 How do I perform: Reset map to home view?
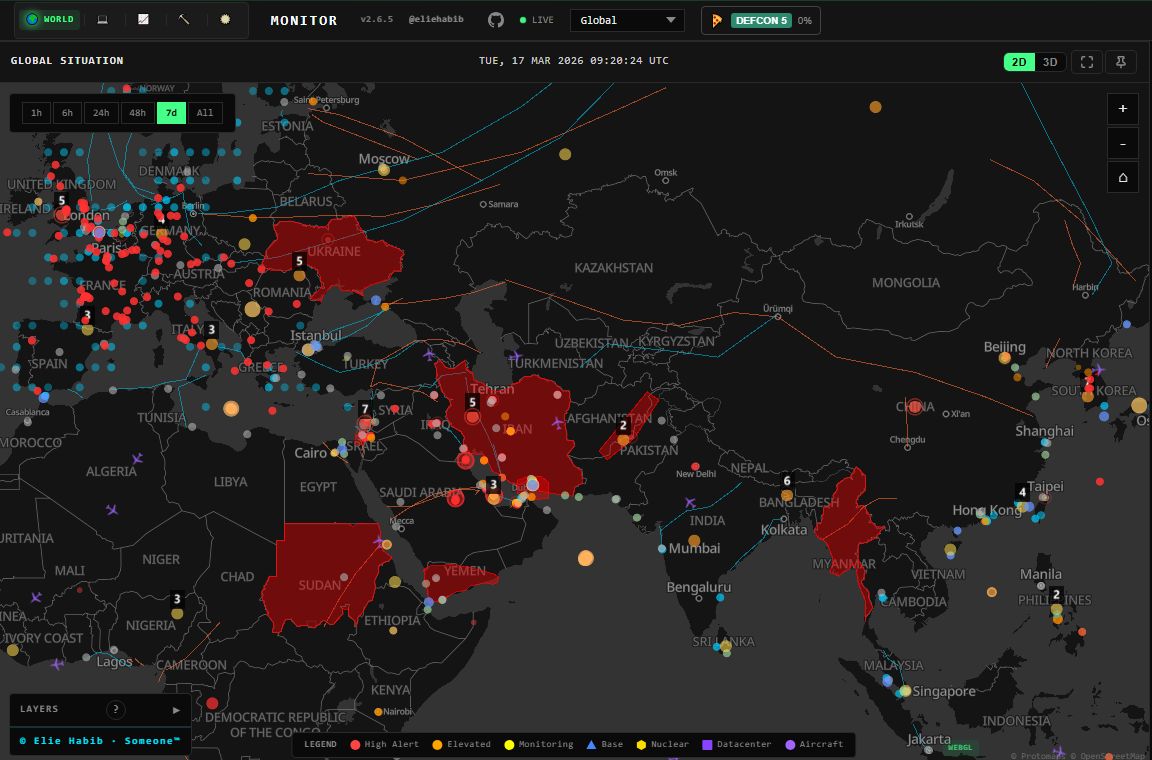tap(1123, 177)
